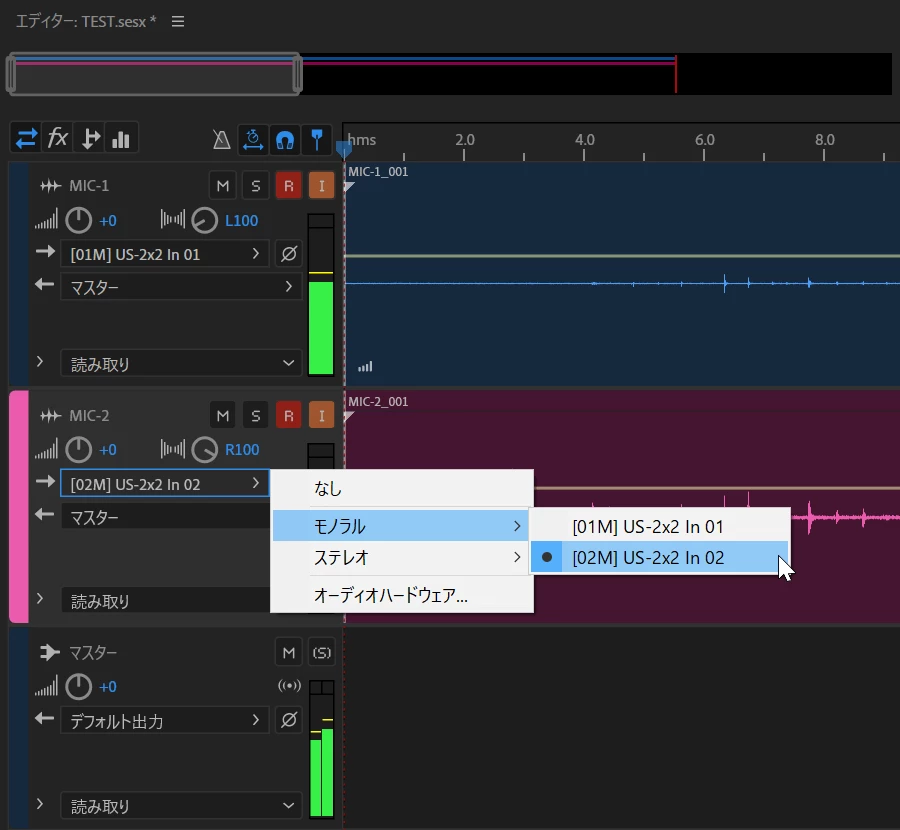
Task: Open Master デフォルト出力 output selector
Action: point(165,720)
